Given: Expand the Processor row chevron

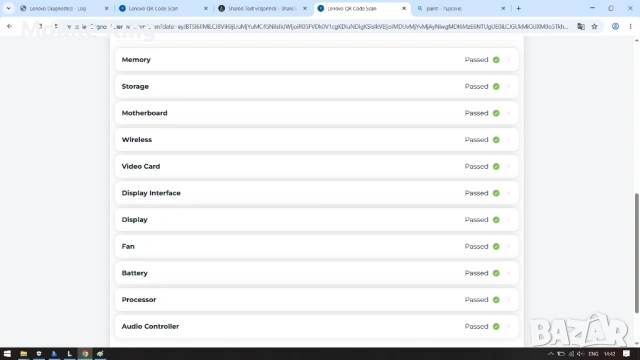Looking at the screenshot, I should (509, 300).
